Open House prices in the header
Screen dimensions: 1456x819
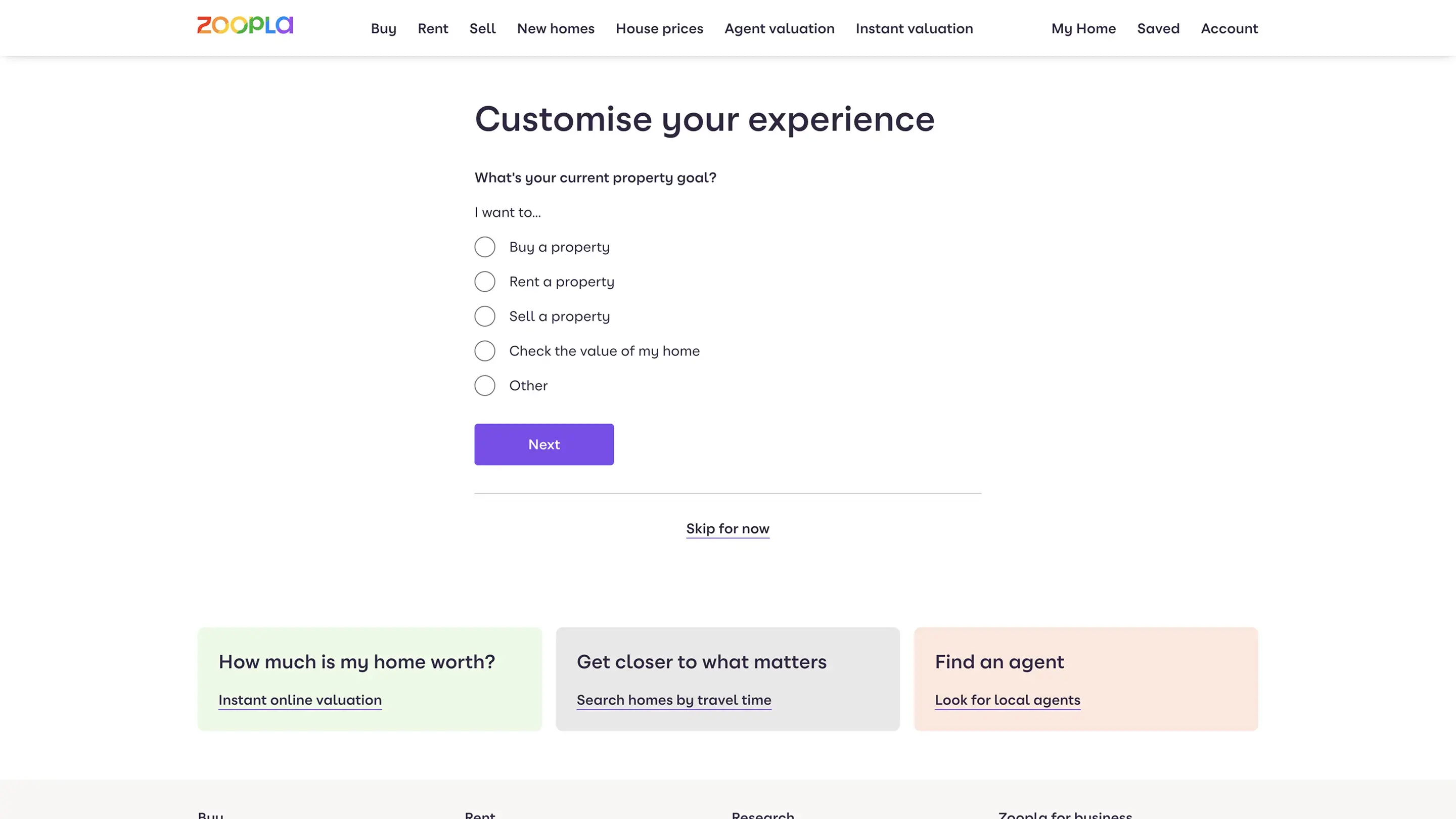tap(659, 28)
